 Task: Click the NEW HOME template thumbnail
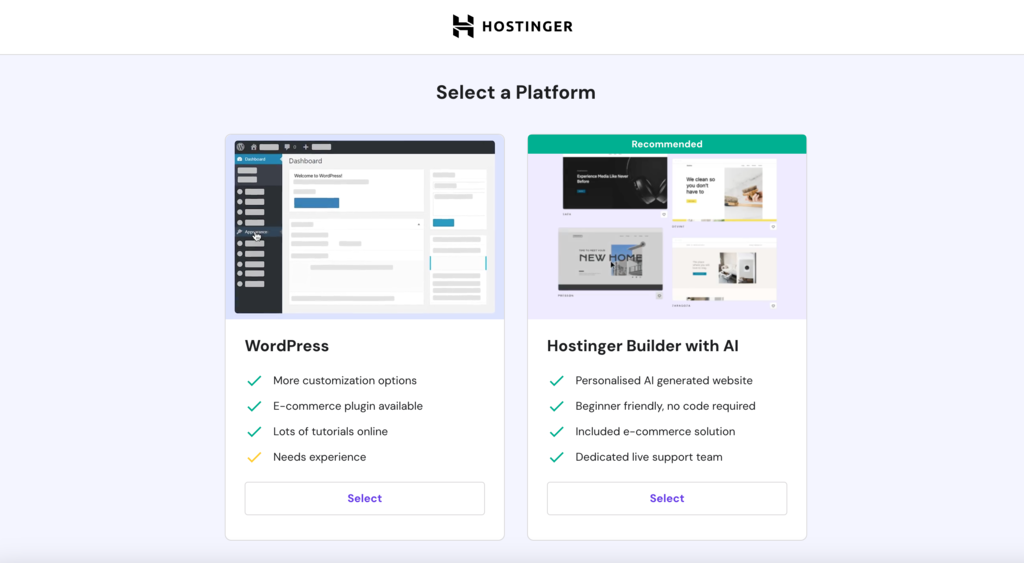(610, 259)
